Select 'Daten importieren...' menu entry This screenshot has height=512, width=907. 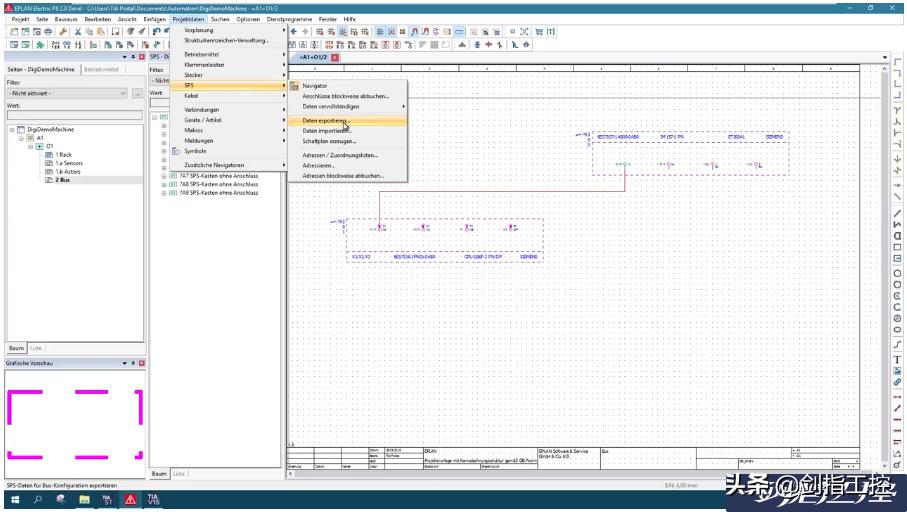(x=347, y=131)
